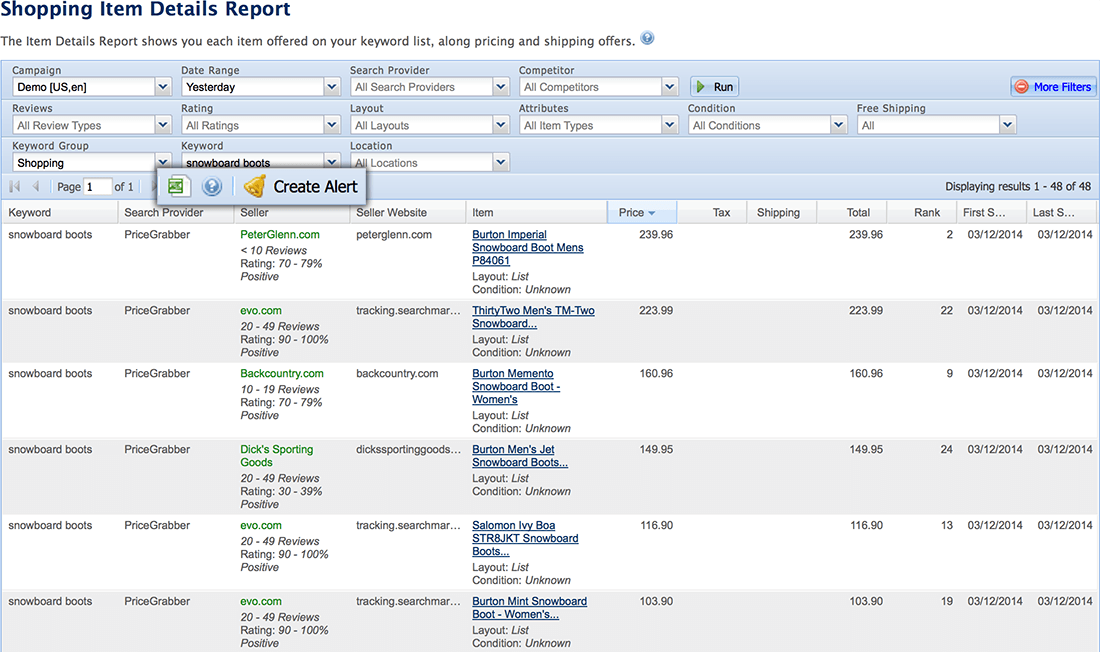This screenshot has height=652, width=1100.
Task: Open the blue help icon in the toolbar
Action: pos(212,187)
